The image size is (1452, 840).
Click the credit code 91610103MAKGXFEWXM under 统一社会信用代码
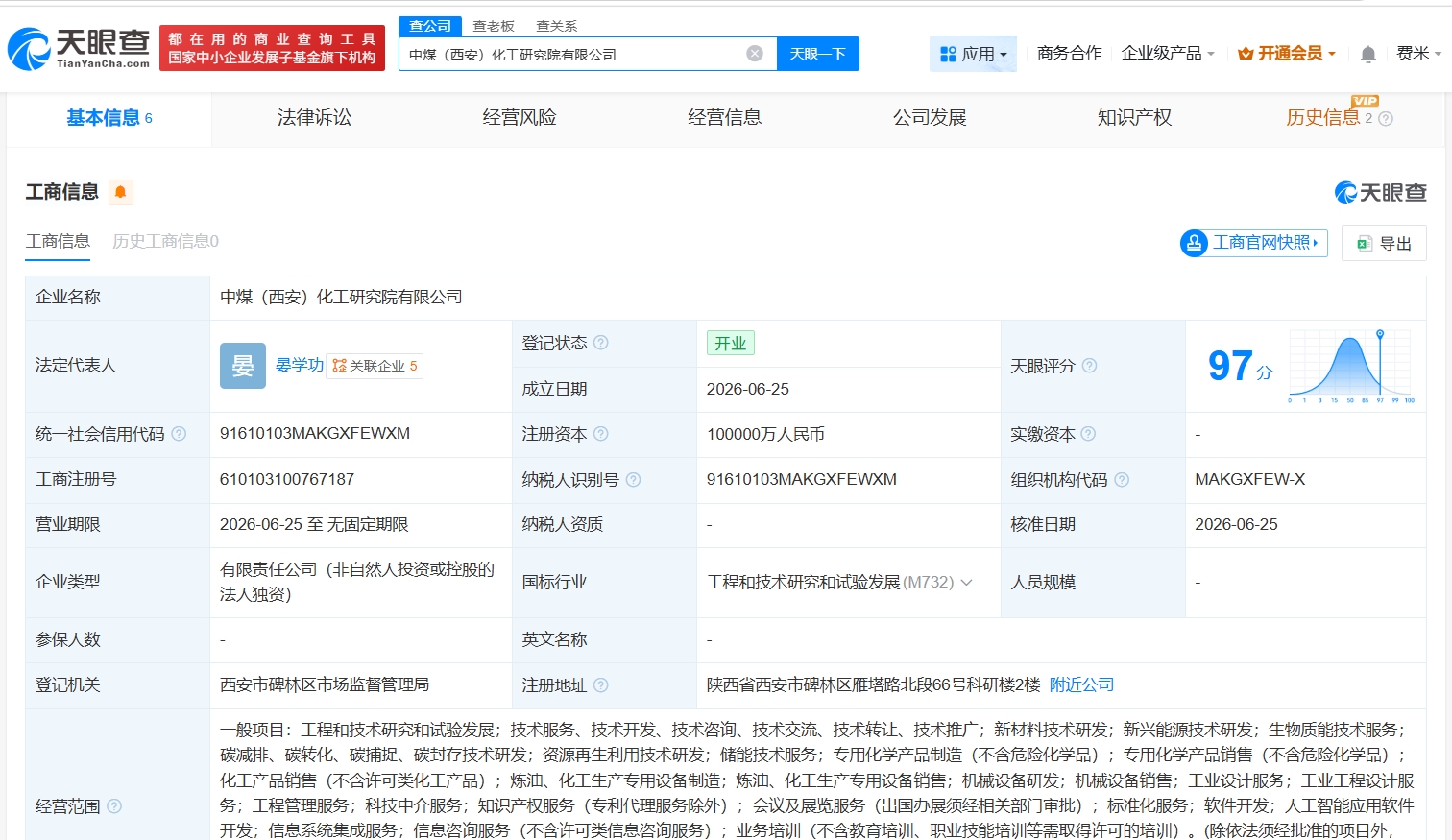[315, 434]
